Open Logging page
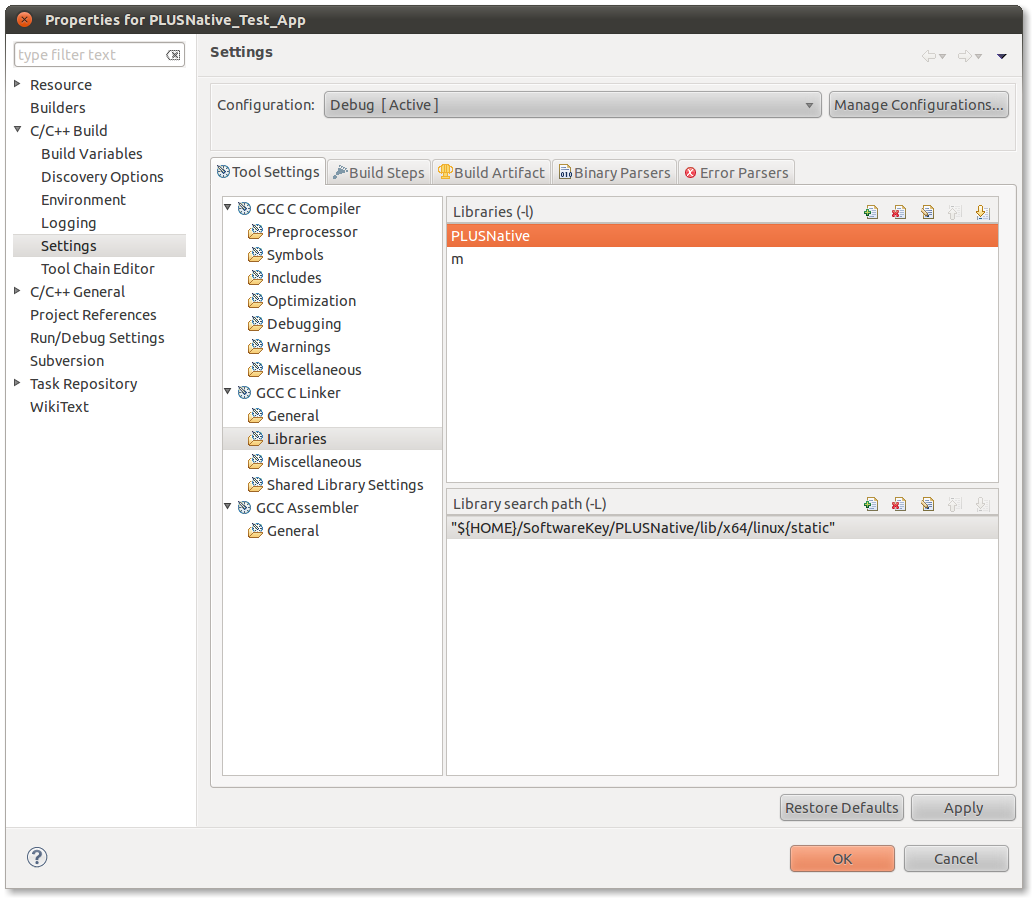The width and height of the screenshot is (1032, 898). (68, 223)
